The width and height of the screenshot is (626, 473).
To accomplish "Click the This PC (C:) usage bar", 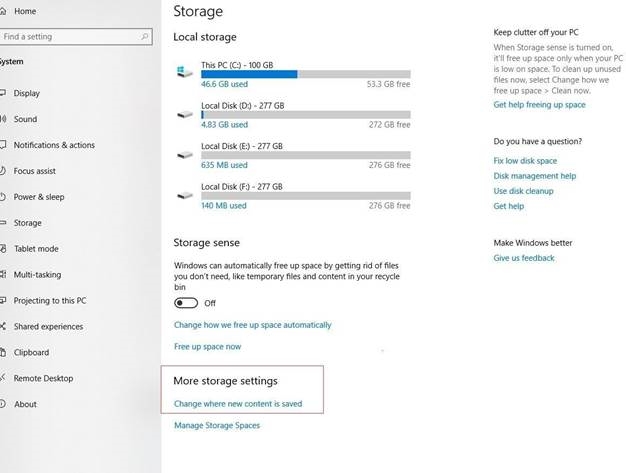I will coord(305,74).
